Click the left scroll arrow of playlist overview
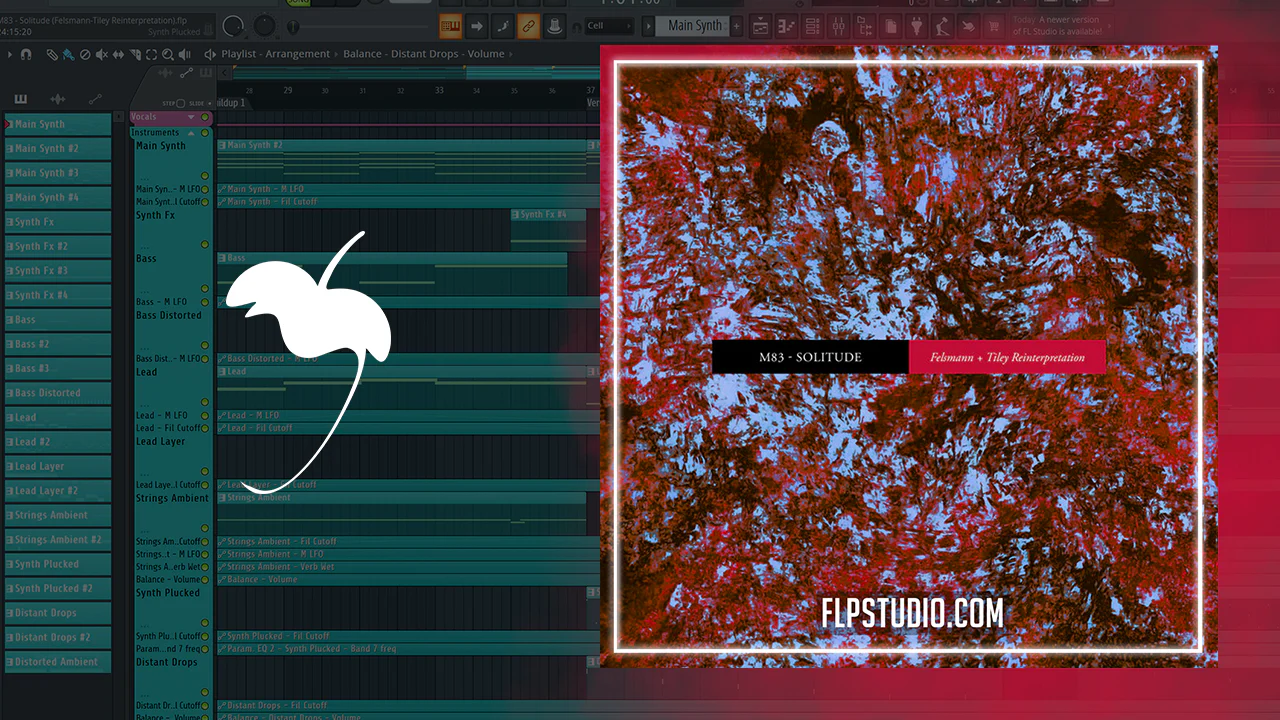Screen dimensions: 1280x720 (x=222, y=72)
